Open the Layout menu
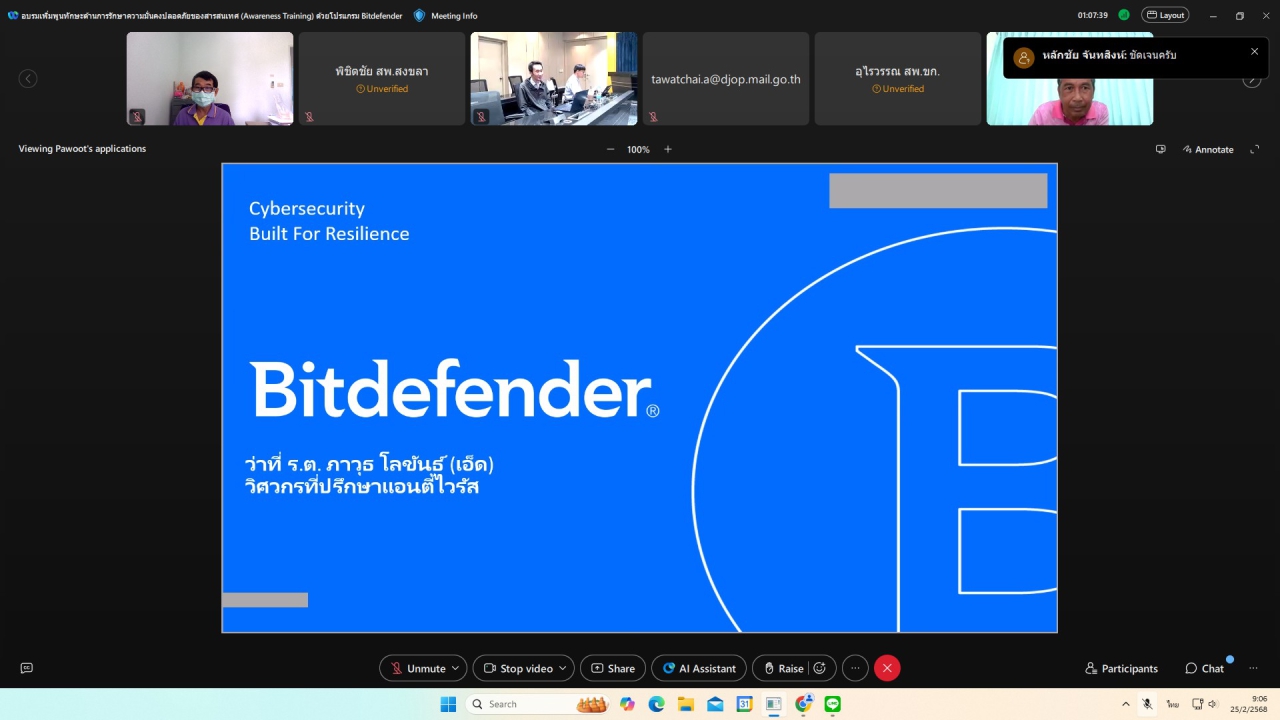 pos(1165,15)
